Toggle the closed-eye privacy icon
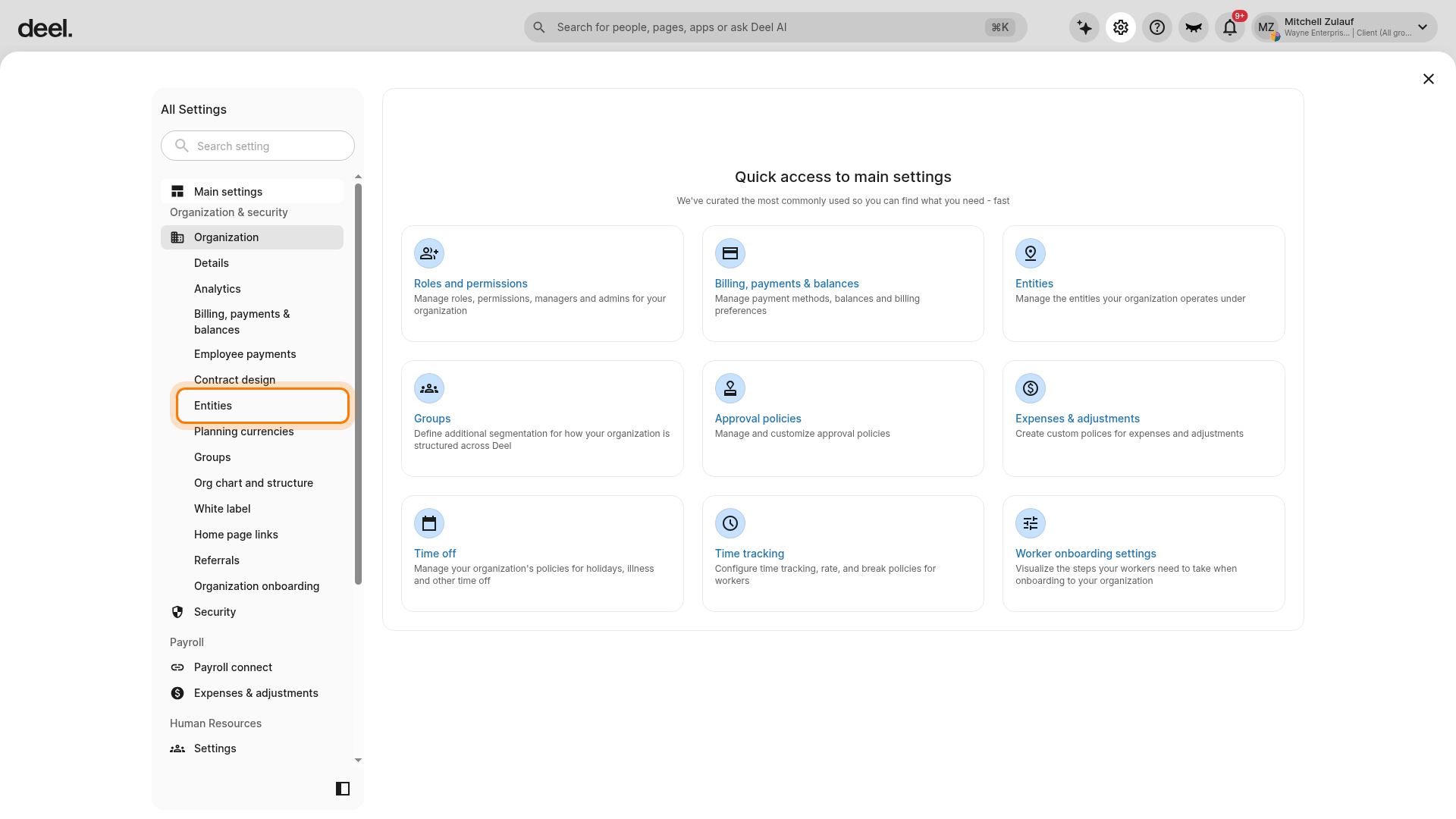This screenshot has height=819, width=1456. tap(1194, 28)
